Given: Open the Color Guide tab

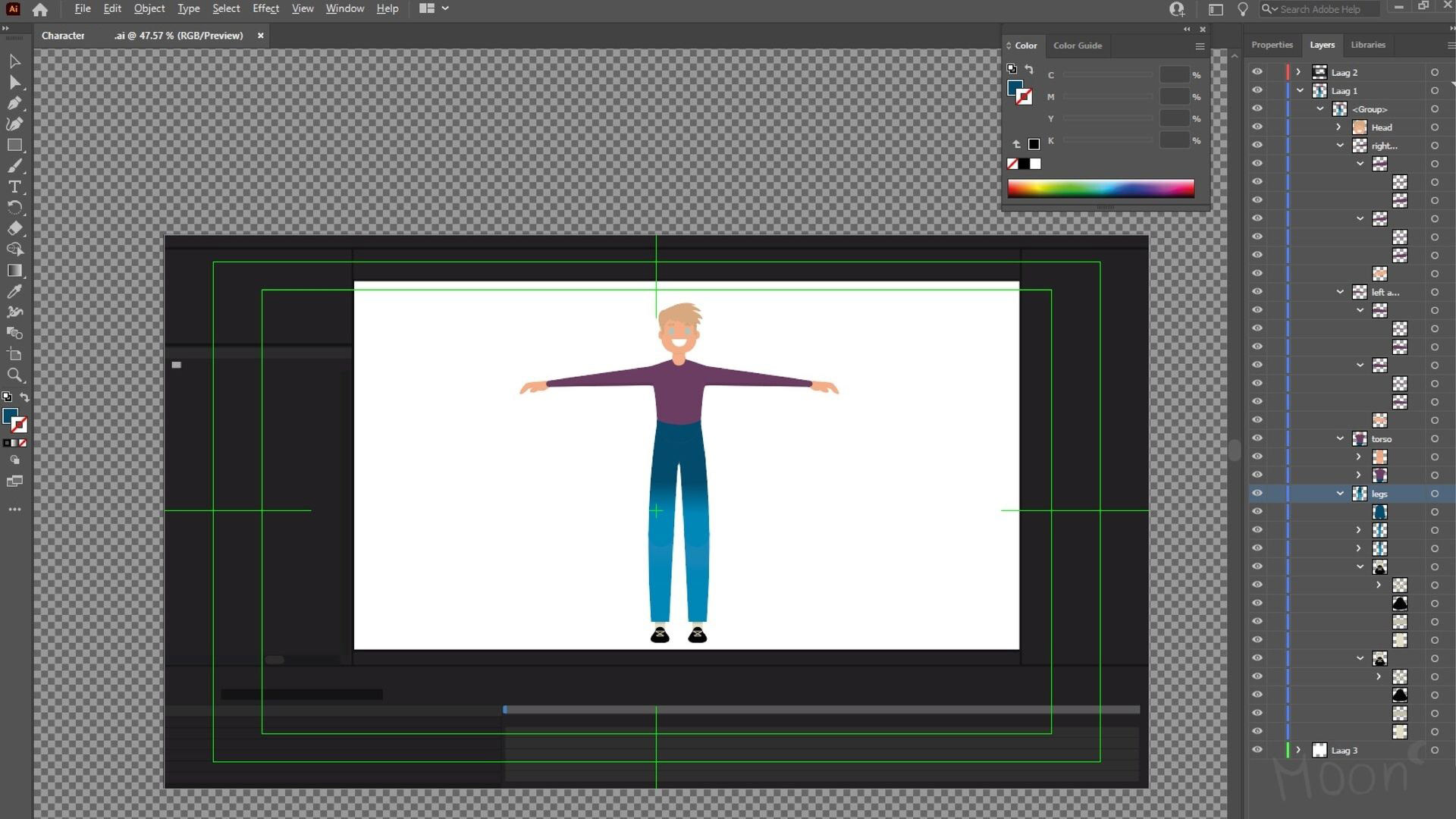Looking at the screenshot, I should point(1077,45).
